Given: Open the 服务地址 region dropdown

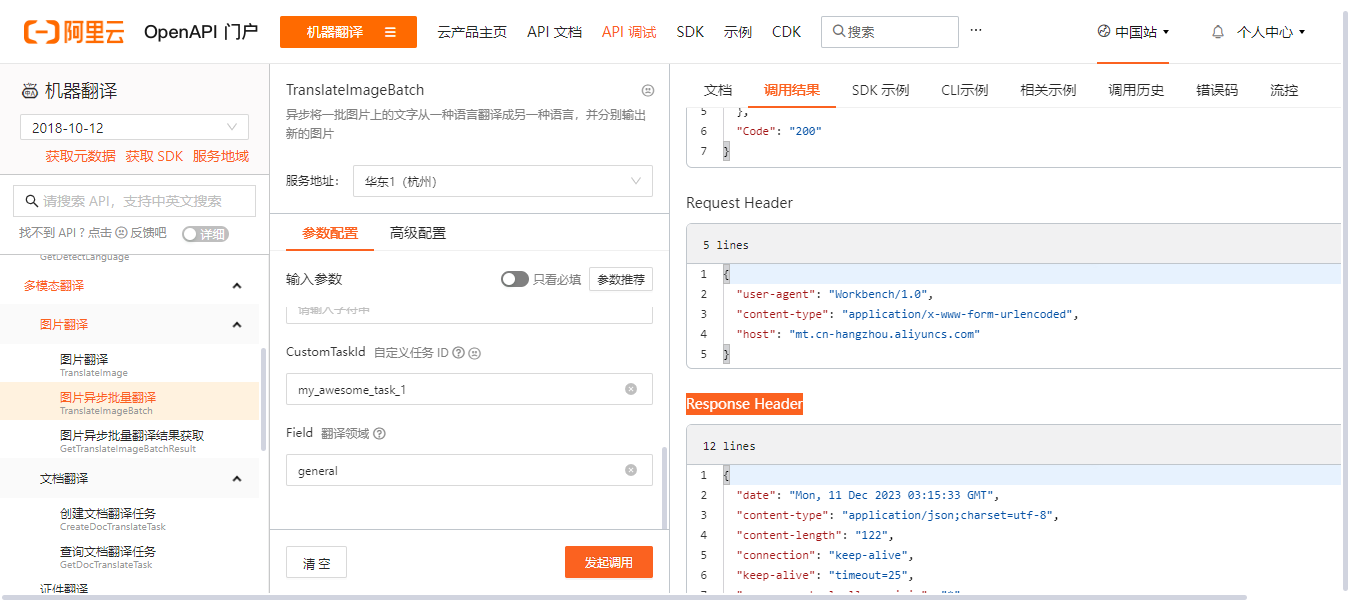Looking at the screenshot, I should coord(502,182).
